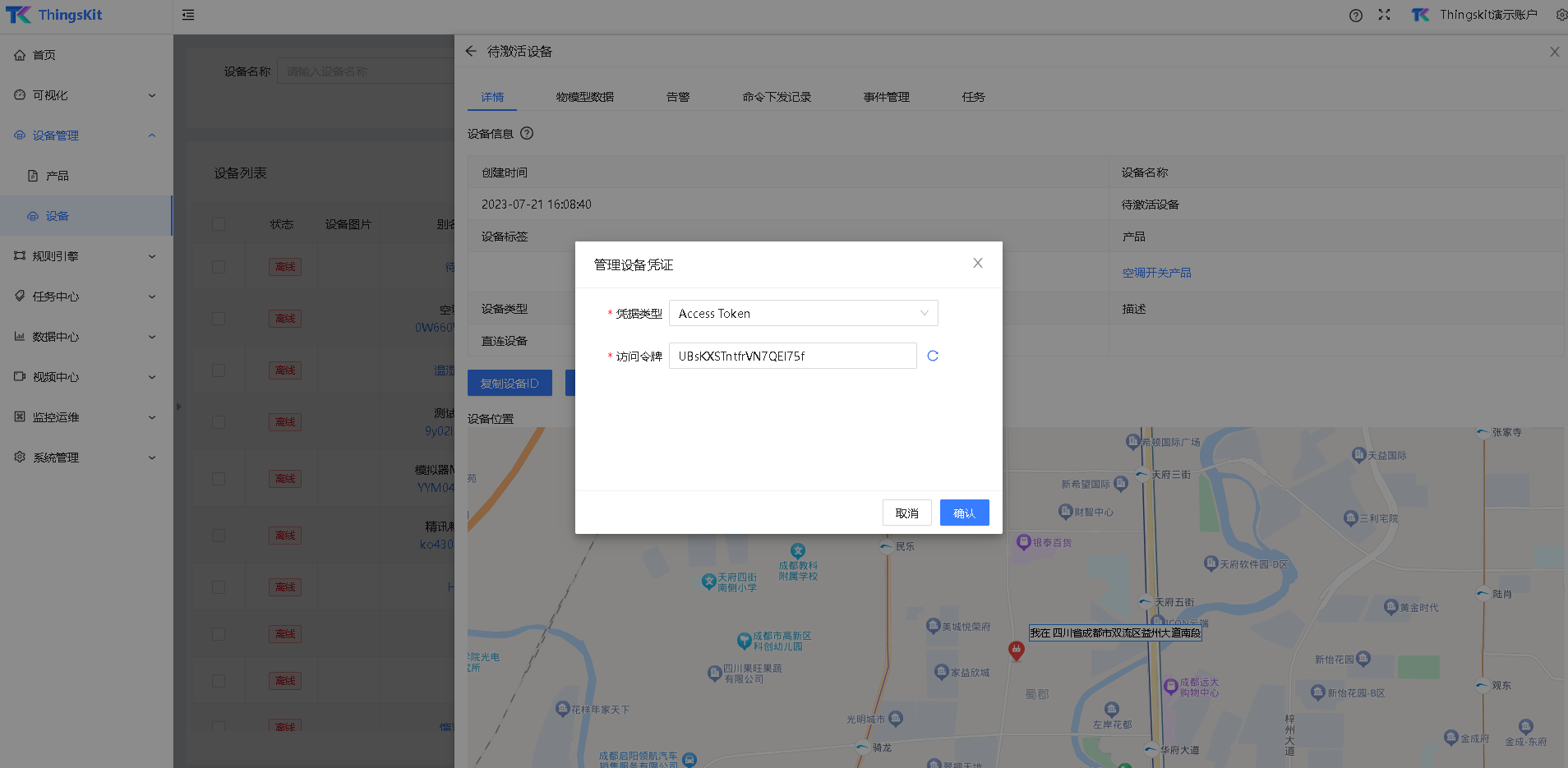Click the refresh access token icon
This screenshot has width=1568, height=768.
(933, 356)
